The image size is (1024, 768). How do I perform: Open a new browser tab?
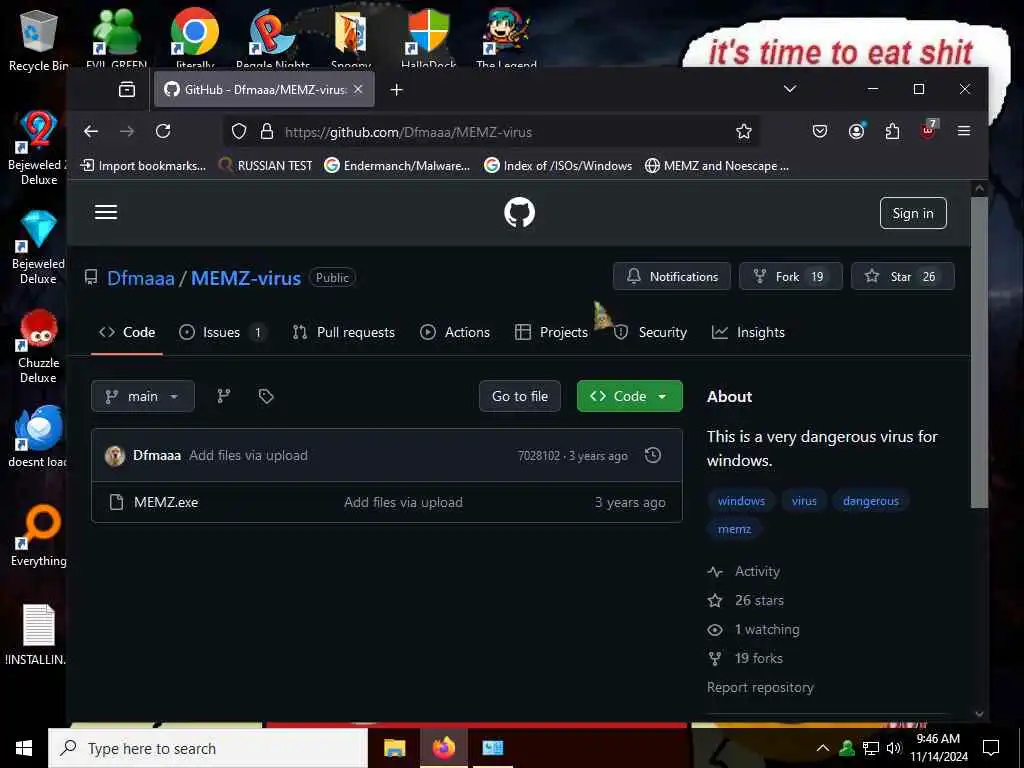click(396, 89)
